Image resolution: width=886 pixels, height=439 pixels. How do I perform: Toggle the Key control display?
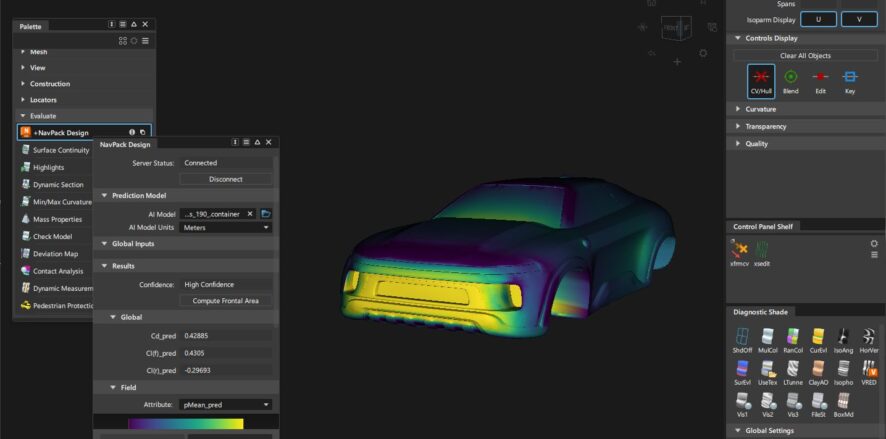850,80
